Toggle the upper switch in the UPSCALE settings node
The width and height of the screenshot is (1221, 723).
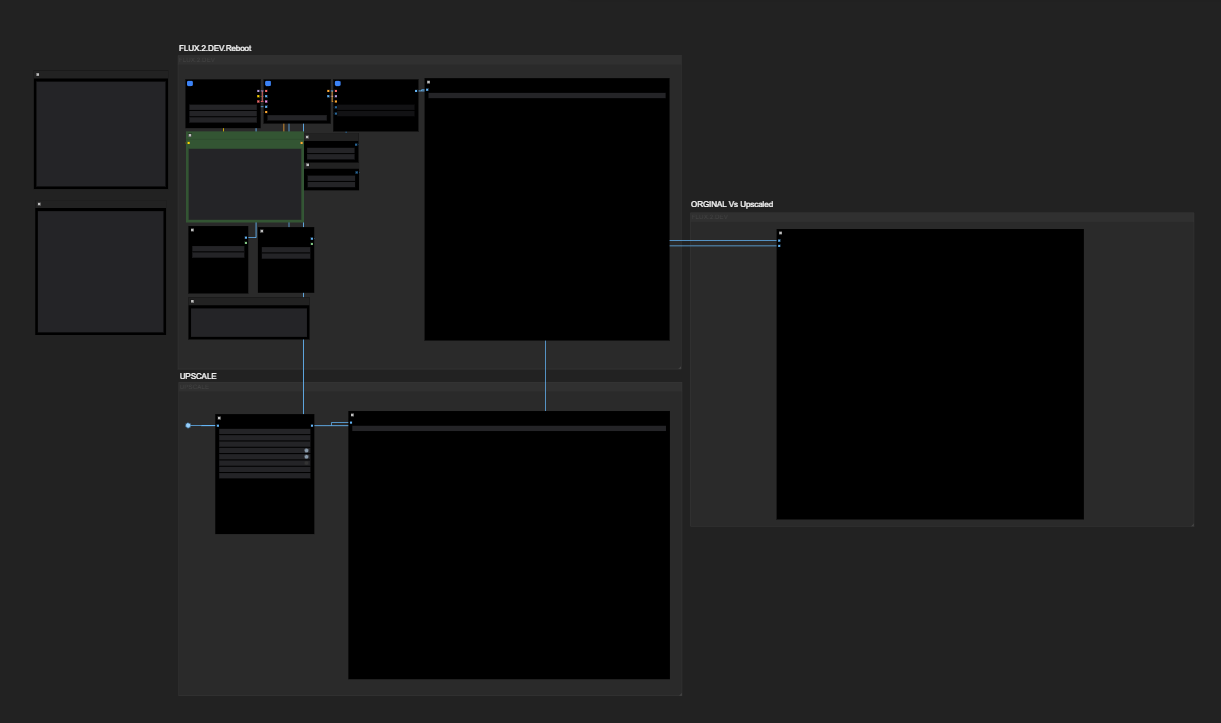click(x=306, y=450)
